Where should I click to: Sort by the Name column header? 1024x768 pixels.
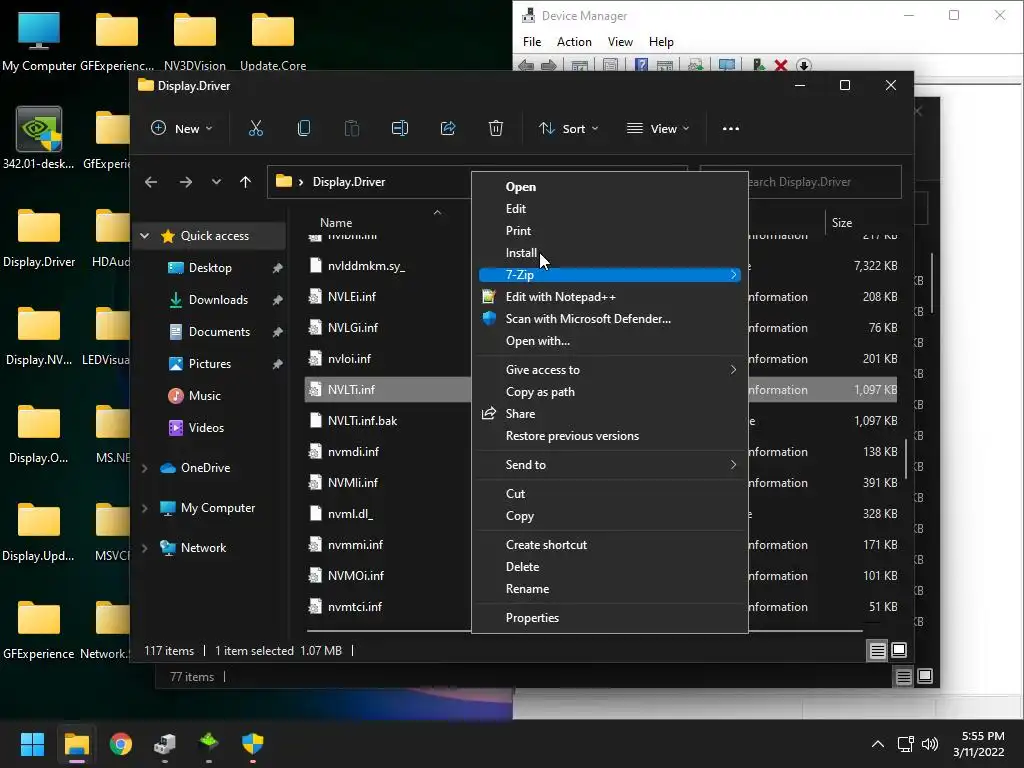[336, 223]
